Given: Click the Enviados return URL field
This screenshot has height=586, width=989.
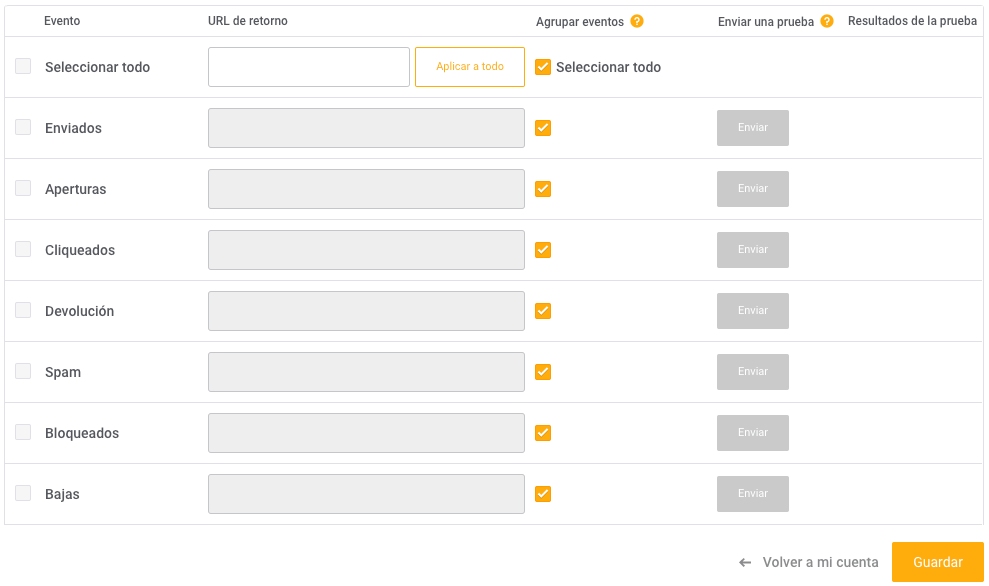Looking at the screenshot, I should (x=366, y=128).
